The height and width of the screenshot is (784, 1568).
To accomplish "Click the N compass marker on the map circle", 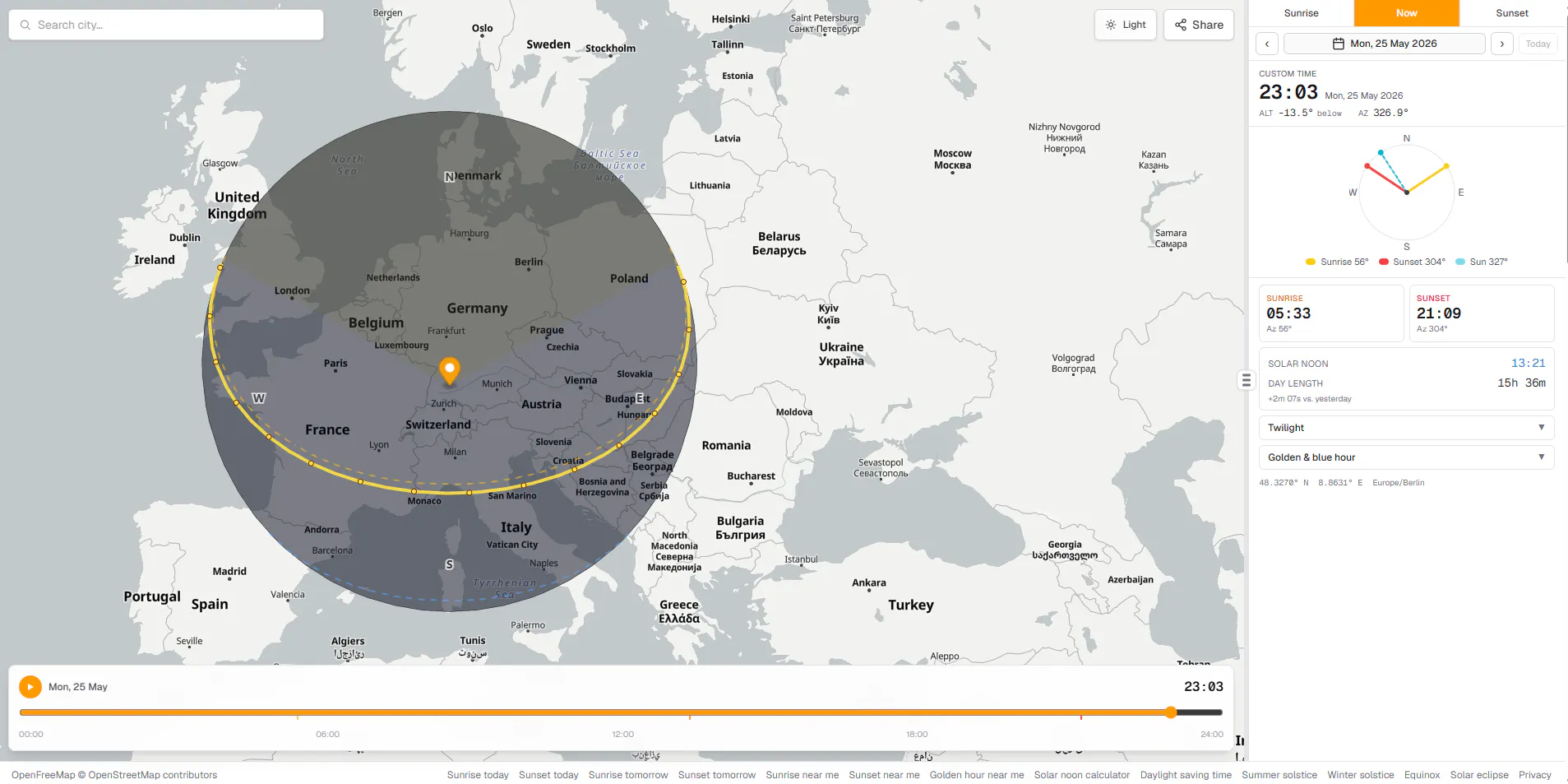I will pyautogui.click(x=449, y=177).
